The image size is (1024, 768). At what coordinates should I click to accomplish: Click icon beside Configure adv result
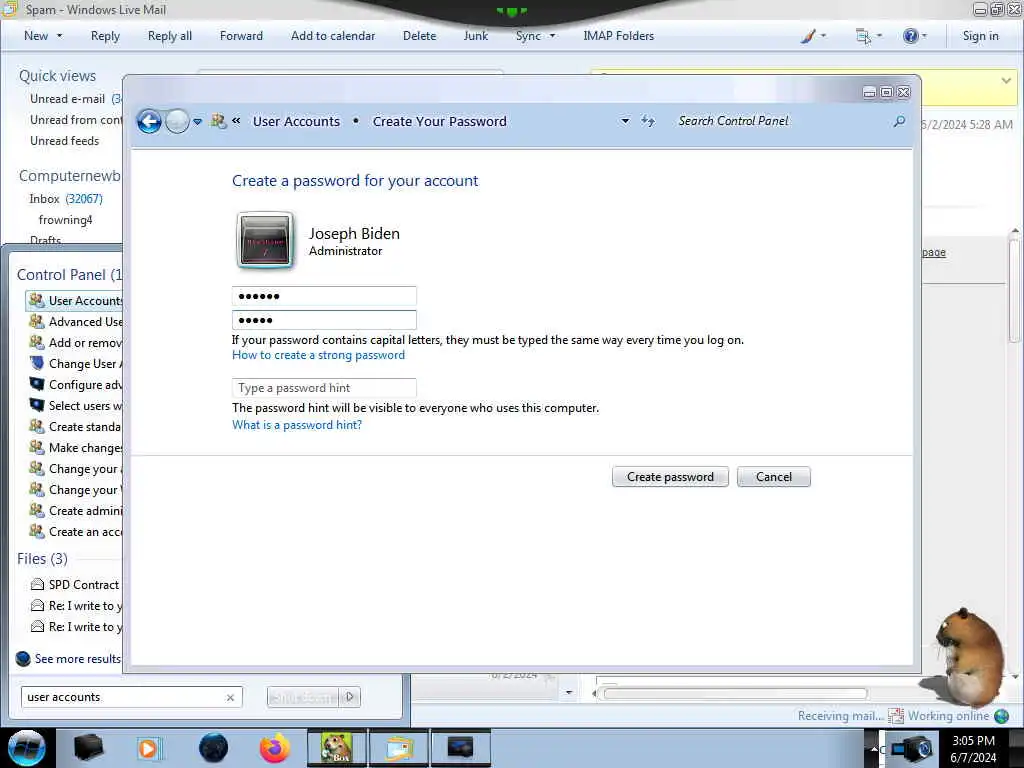tap(37, 385)
